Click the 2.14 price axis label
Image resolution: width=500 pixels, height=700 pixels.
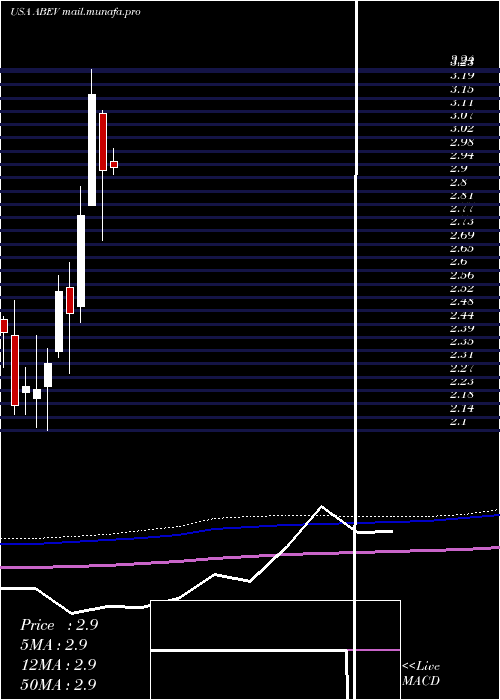click(462, 408)
